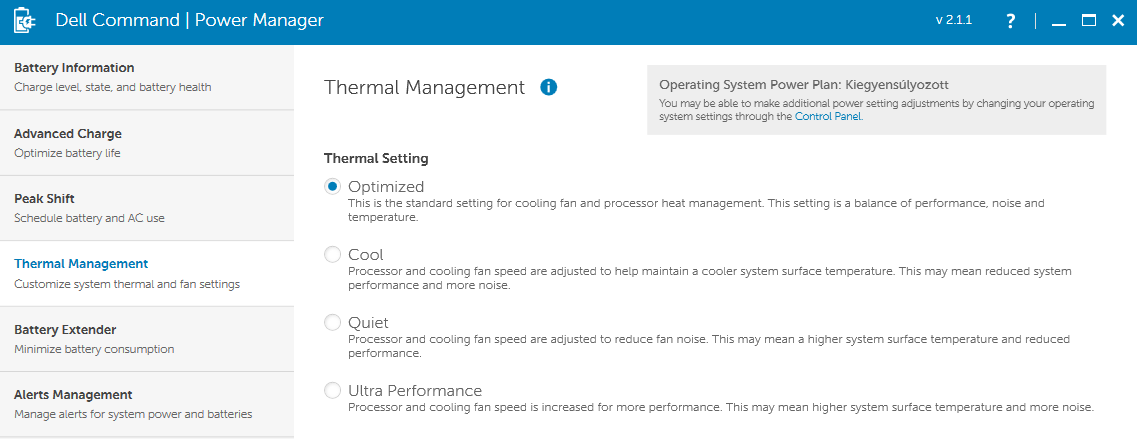Click the Thermal Management info icon
The height and width of the screenshot is (439, 1137).
(549, 88)
